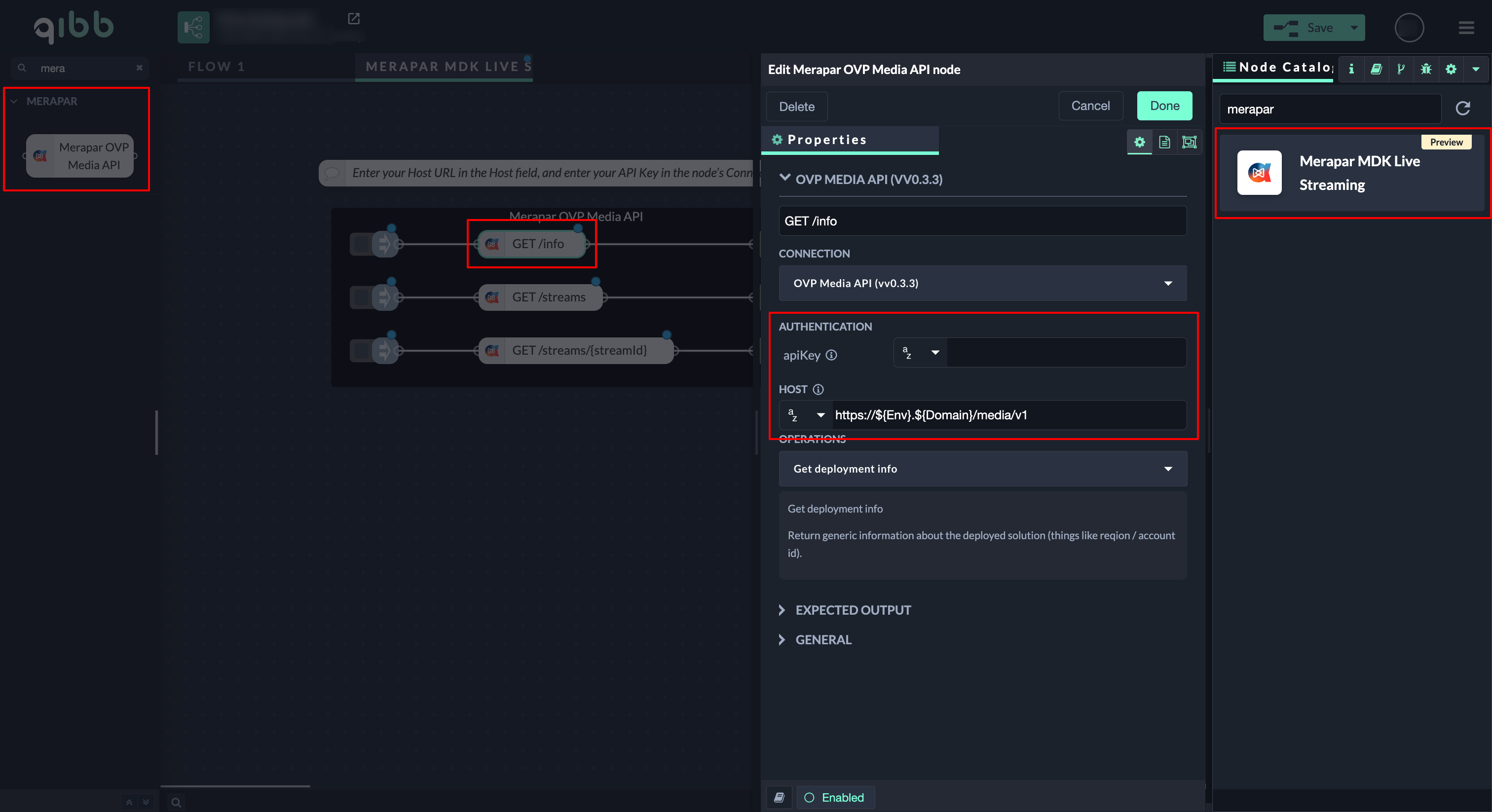Open the Connection dropdown
The height and width of the screenshot is (812, 1492).
coord(982,283)
